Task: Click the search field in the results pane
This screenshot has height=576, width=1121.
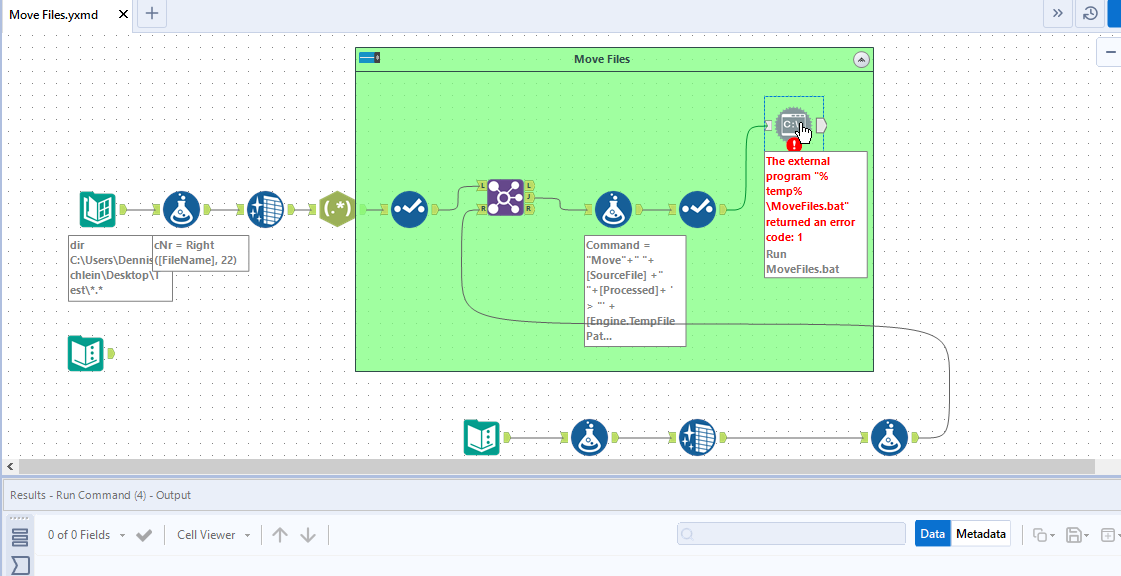Action: [x=790, y=534]
